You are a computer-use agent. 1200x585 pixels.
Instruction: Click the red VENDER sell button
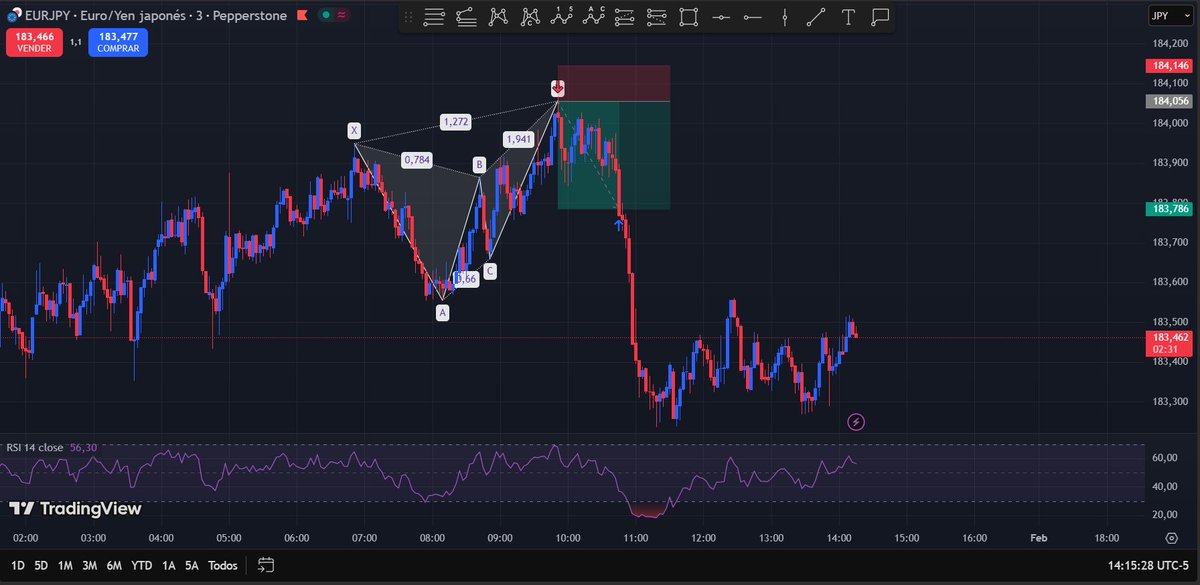(34, 41)
